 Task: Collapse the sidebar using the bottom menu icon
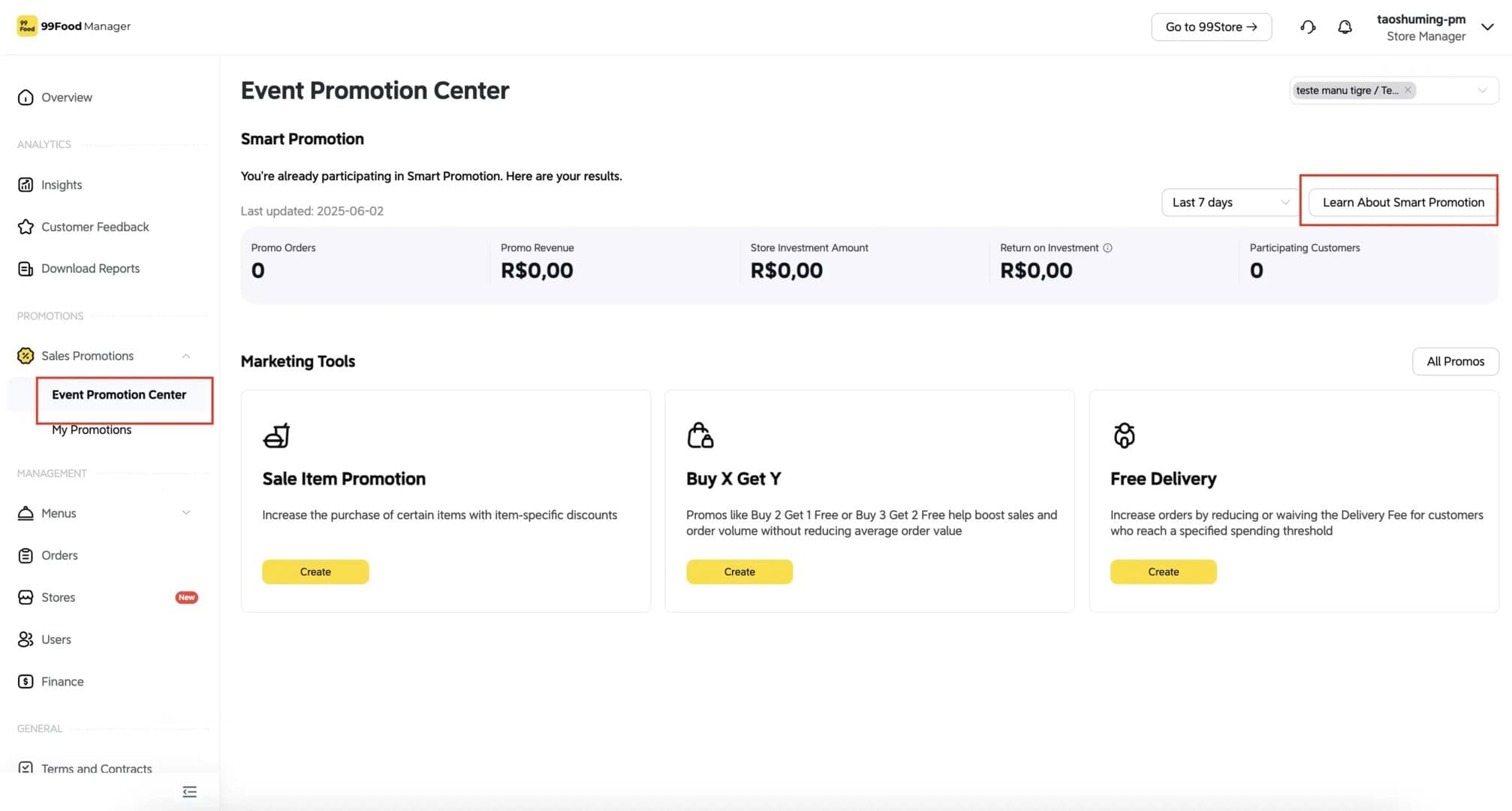(189, 791)
